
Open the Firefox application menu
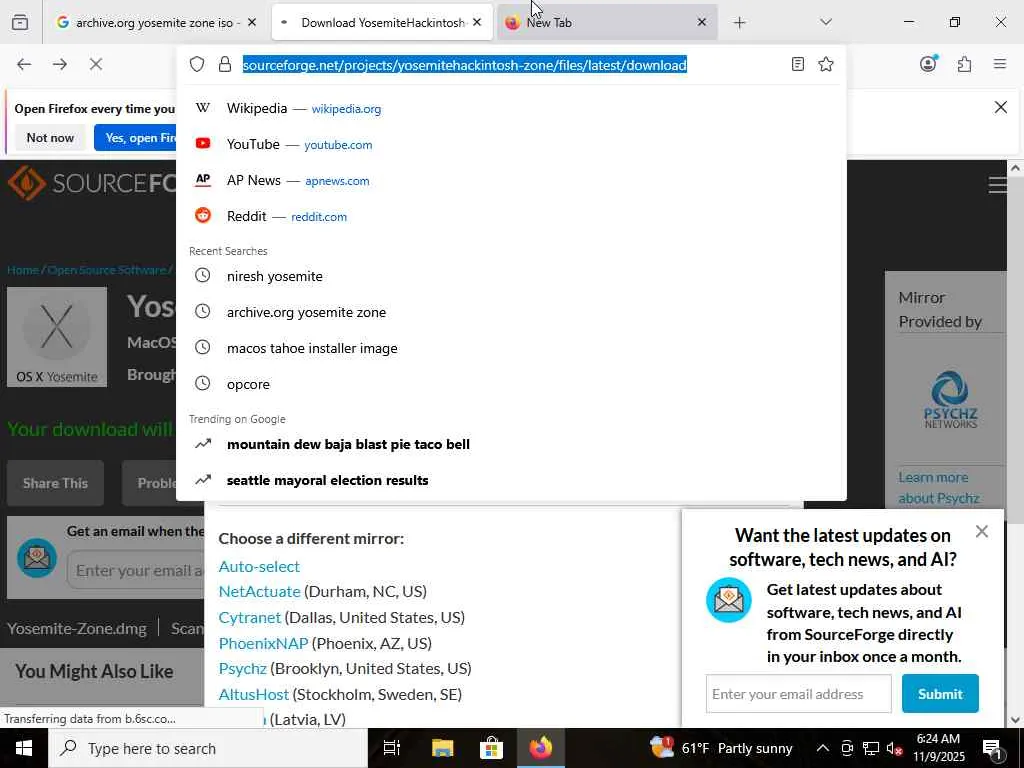1000,64
